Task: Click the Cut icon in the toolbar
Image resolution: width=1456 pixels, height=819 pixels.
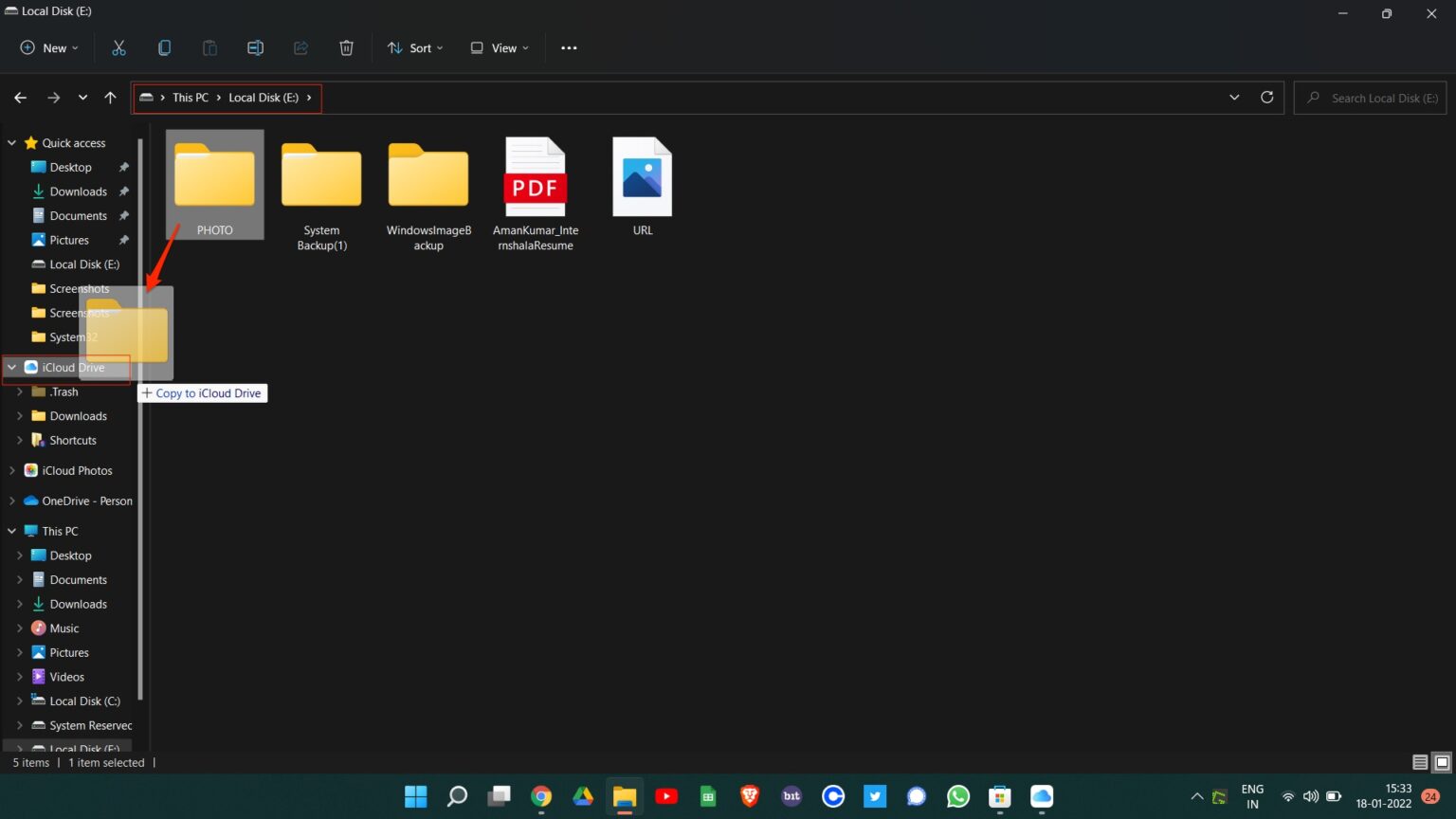Action: click(x=118, y=47)
